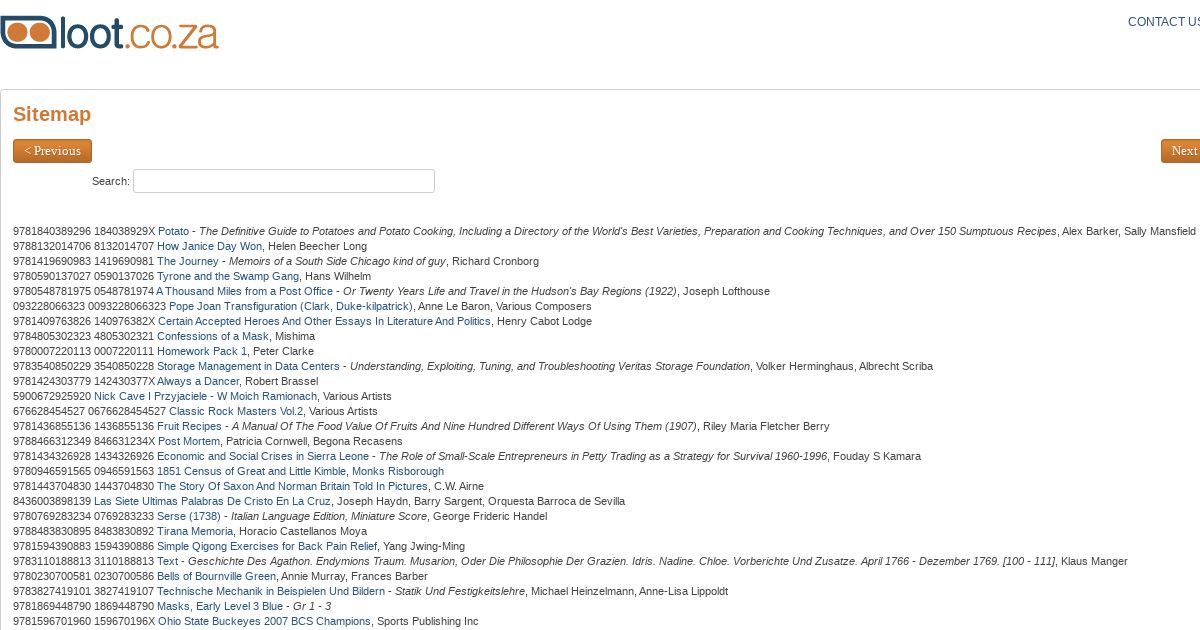Open Confessions of a Mask link
The image size is (1200, 630).
pos(213,336)
